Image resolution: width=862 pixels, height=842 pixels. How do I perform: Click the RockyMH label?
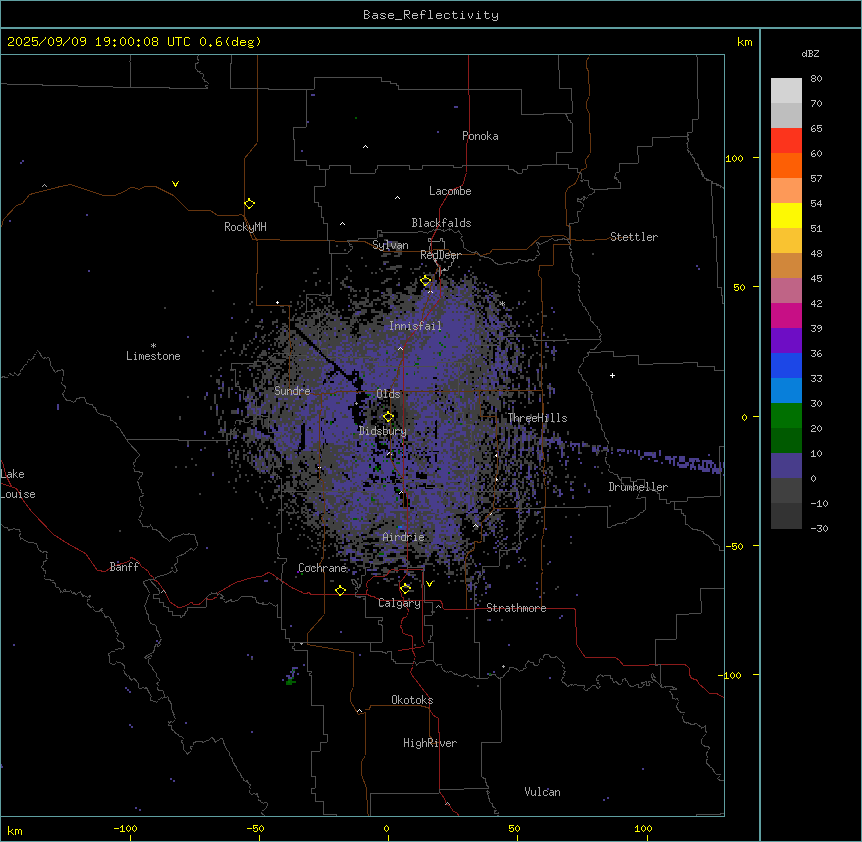pos(245,227)
